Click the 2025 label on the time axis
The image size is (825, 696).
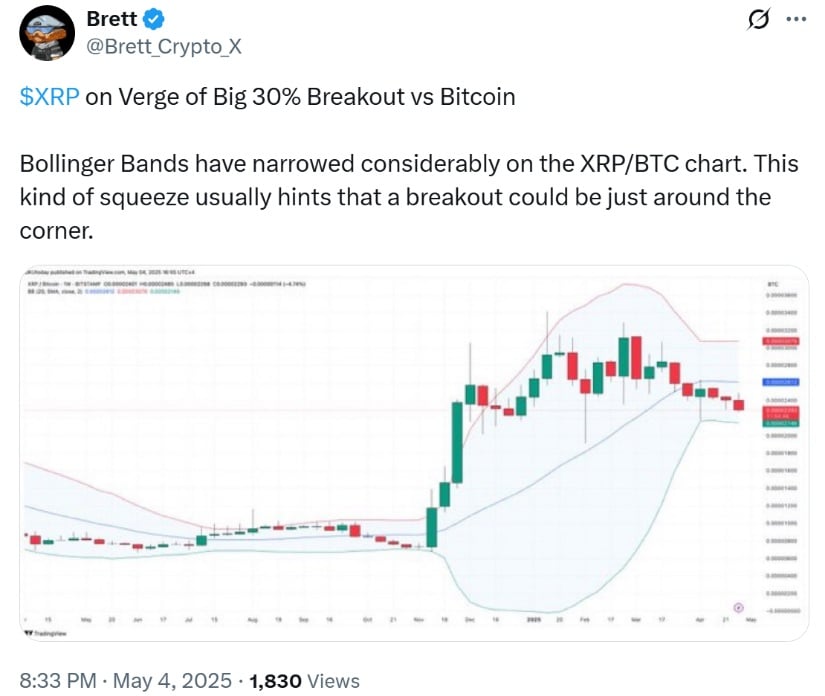pos(534,619)
